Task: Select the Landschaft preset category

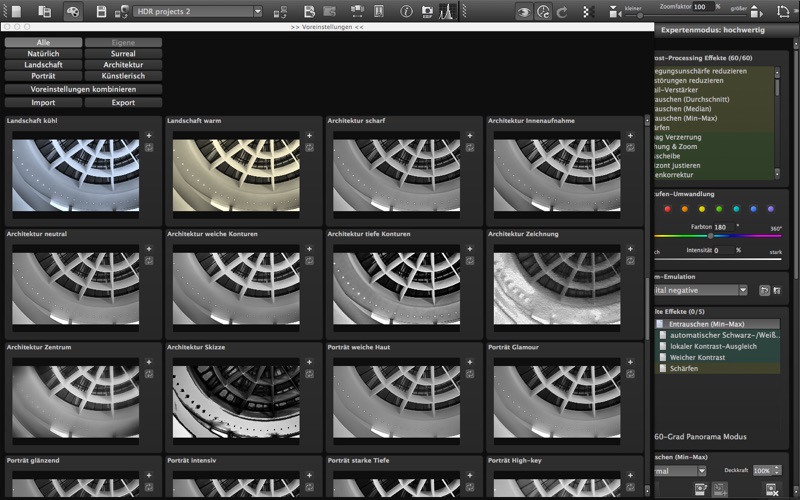Action: pos(43,65)
